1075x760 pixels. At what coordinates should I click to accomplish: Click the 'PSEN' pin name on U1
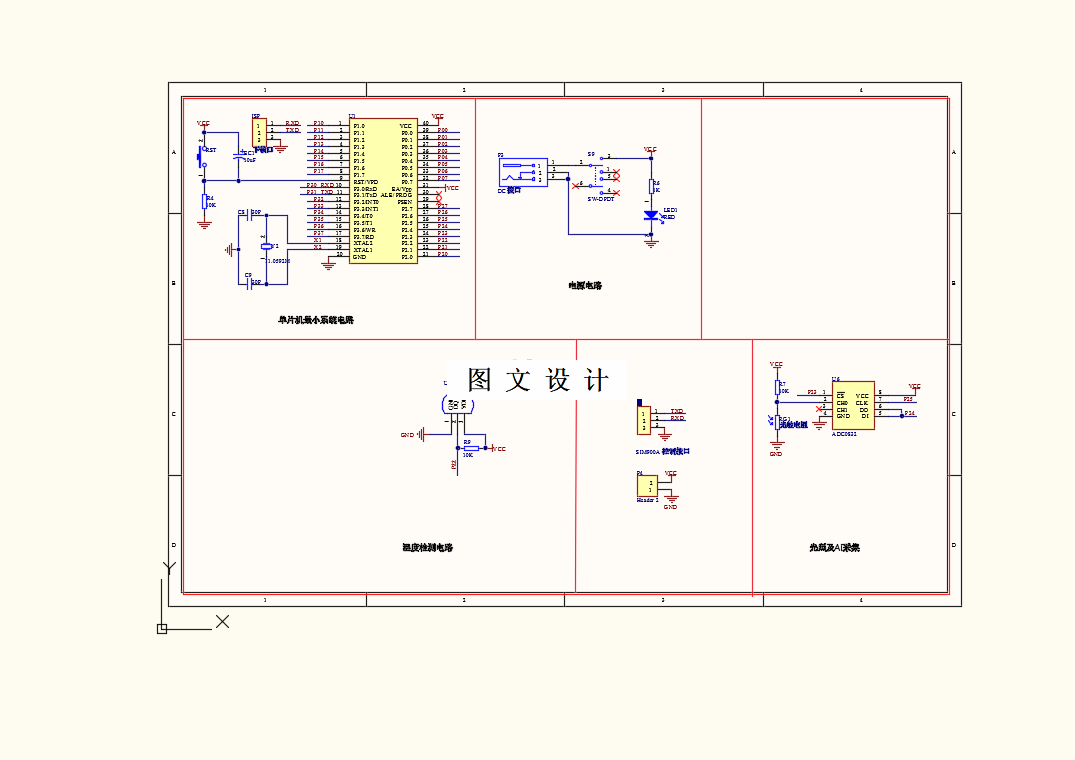[x=405, y=202]
